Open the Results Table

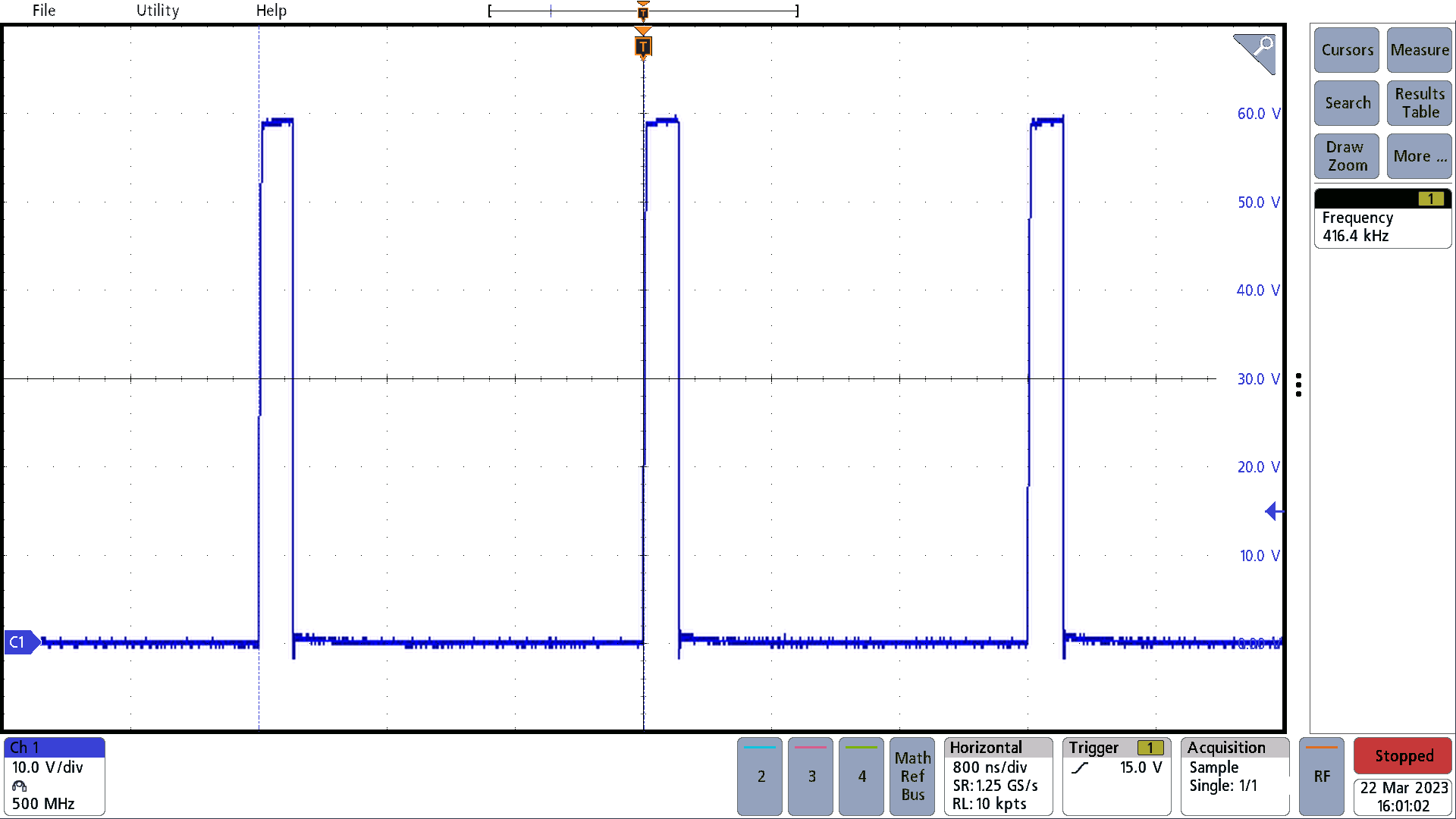(1420, 103)
